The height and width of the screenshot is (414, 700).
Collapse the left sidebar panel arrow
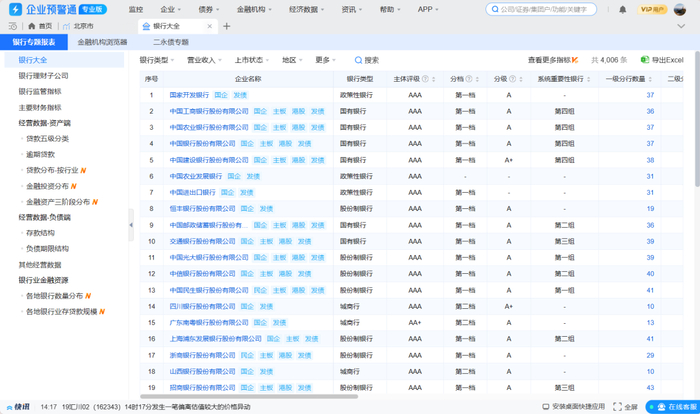(x=131, y=225)
